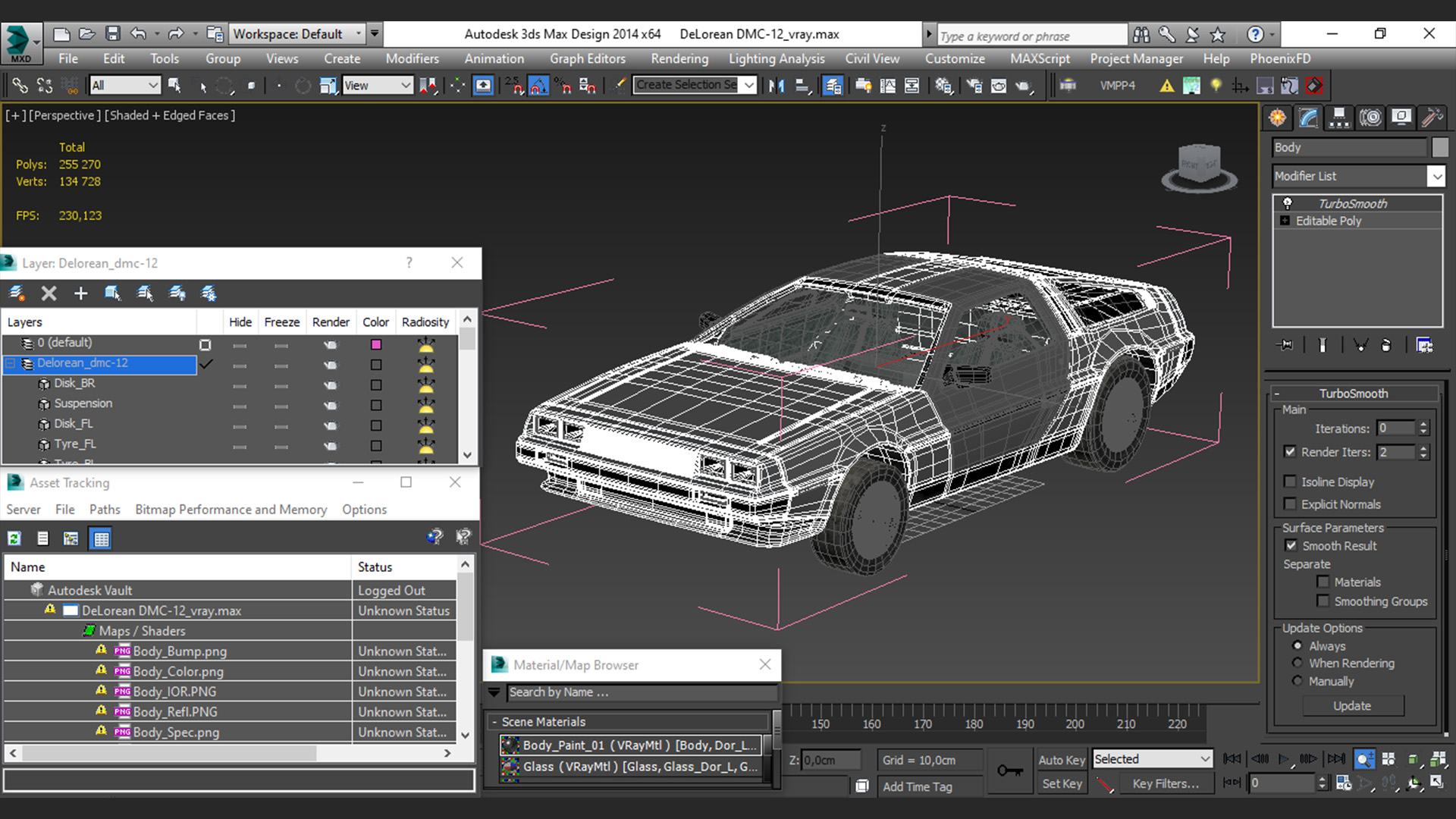Click the Save File toolbar icon

pos(113,34)
